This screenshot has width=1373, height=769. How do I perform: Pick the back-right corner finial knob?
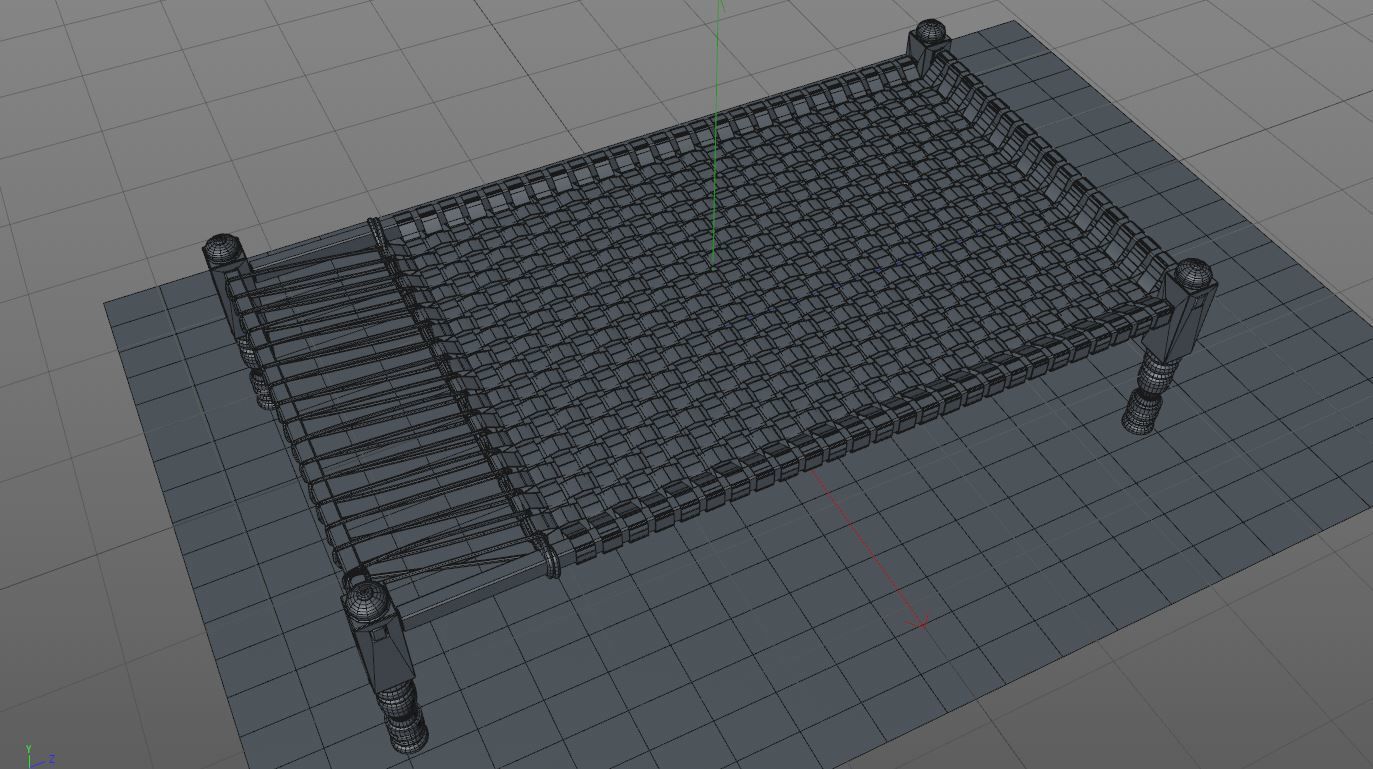(x=929, y=32)
